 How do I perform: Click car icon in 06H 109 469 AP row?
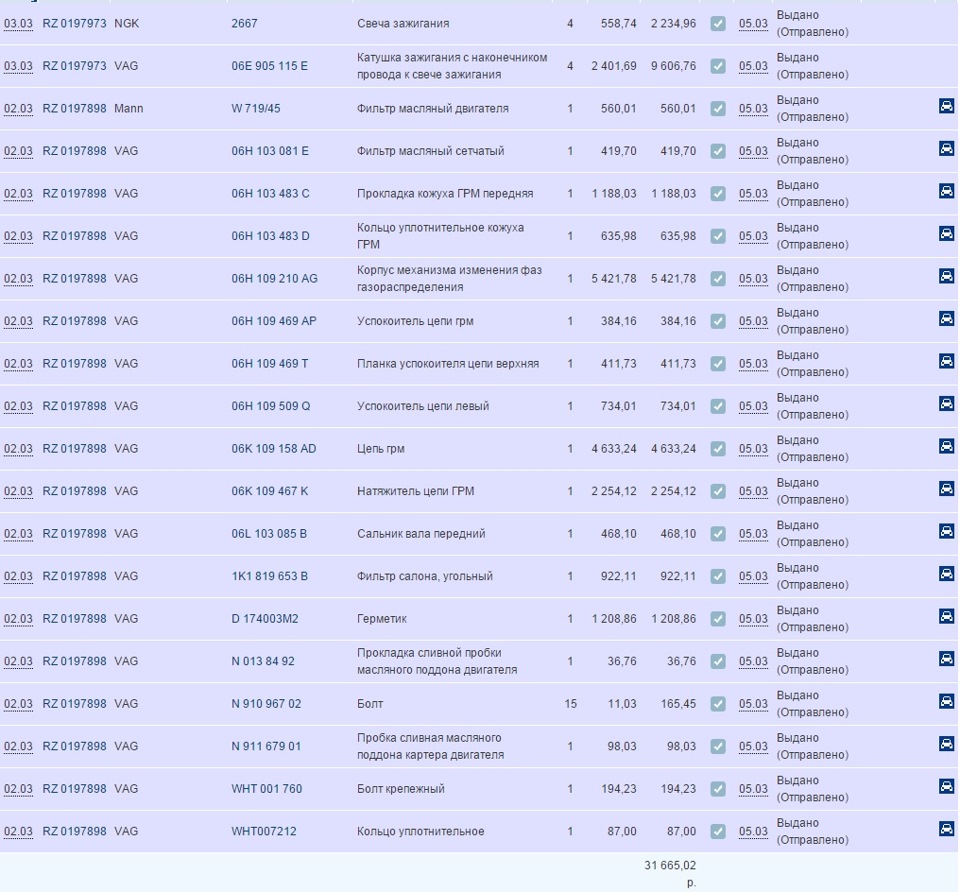tap(946, 319)
